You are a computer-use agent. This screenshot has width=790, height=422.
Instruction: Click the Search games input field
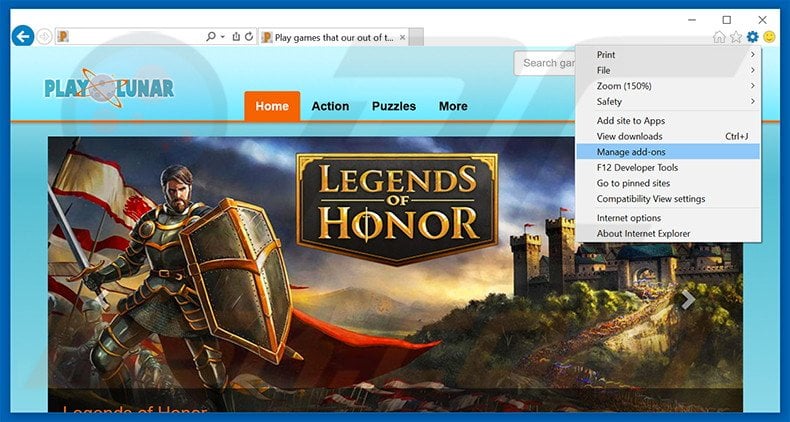[545, 63]
